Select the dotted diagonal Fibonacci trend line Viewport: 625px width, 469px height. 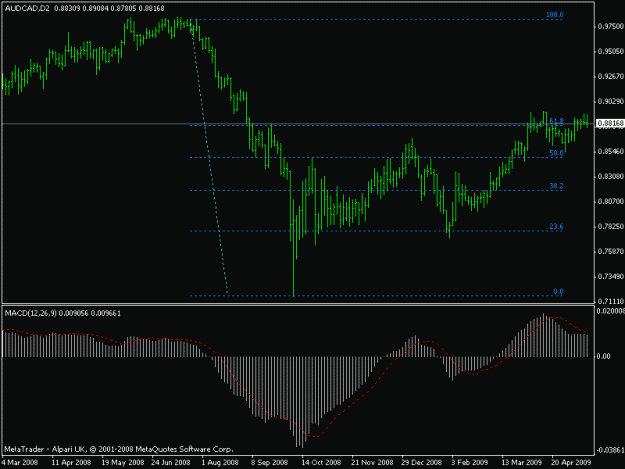pyautogui.click(x=210, y=159)
